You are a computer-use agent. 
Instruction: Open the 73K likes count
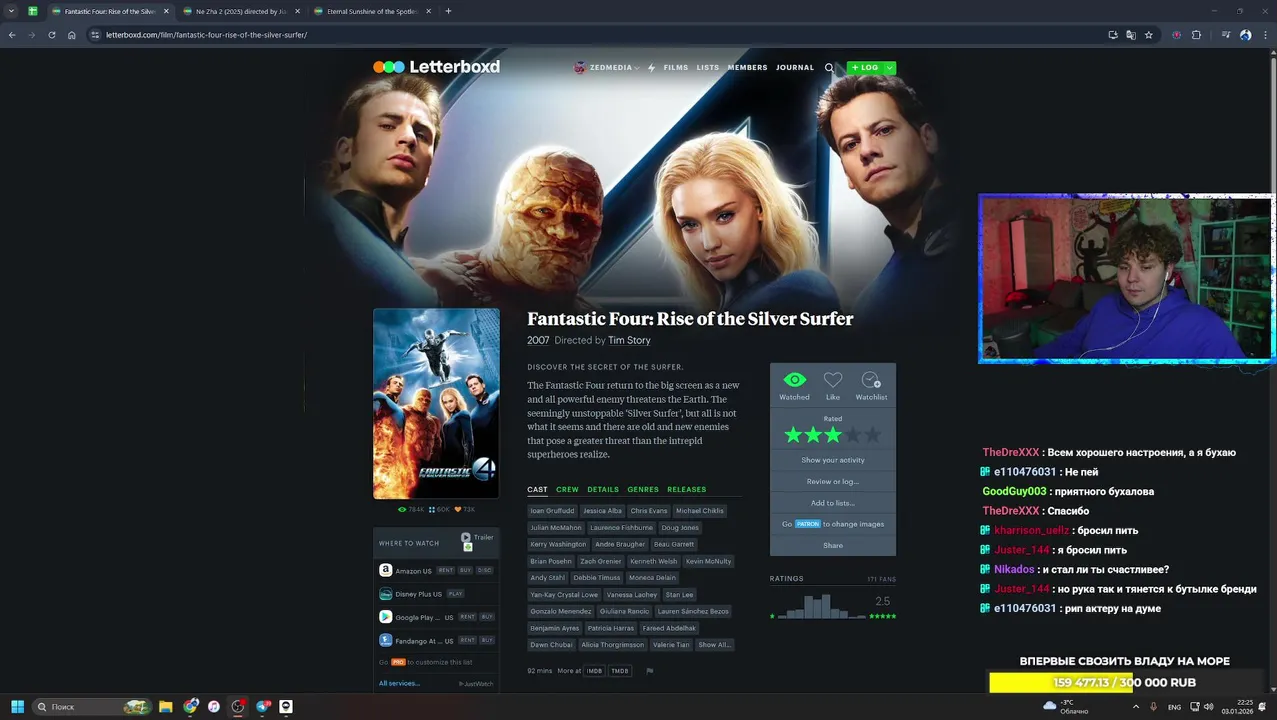465,509
